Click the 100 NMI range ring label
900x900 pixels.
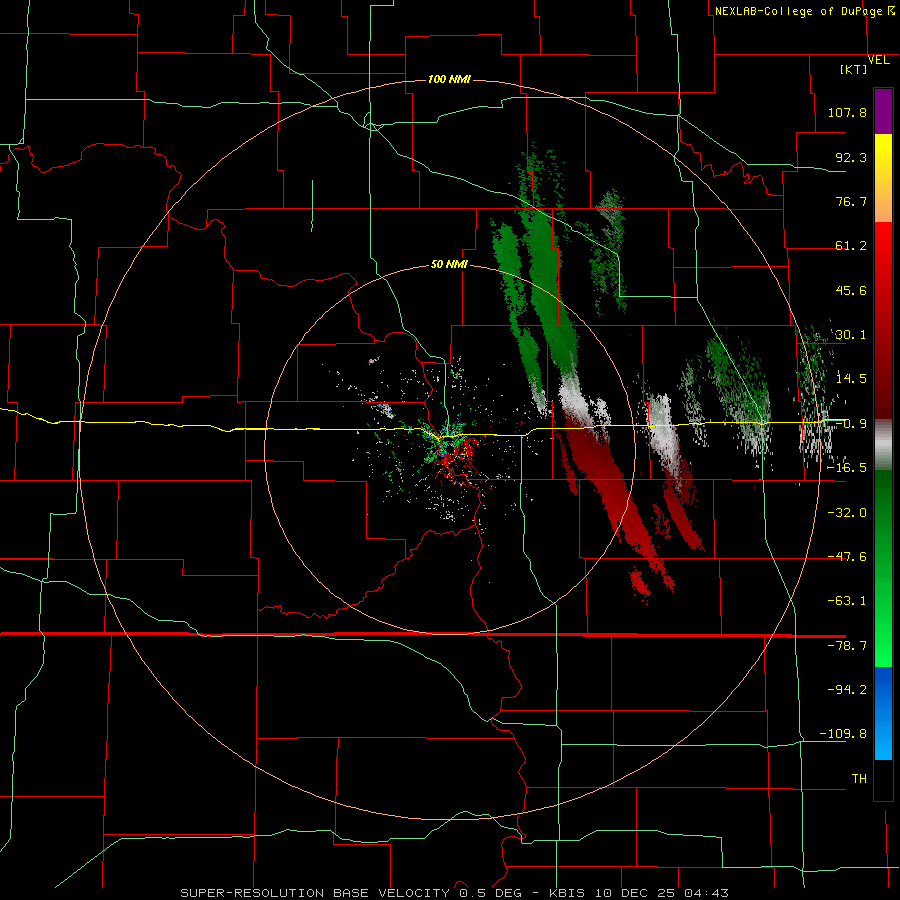(449, 79)
